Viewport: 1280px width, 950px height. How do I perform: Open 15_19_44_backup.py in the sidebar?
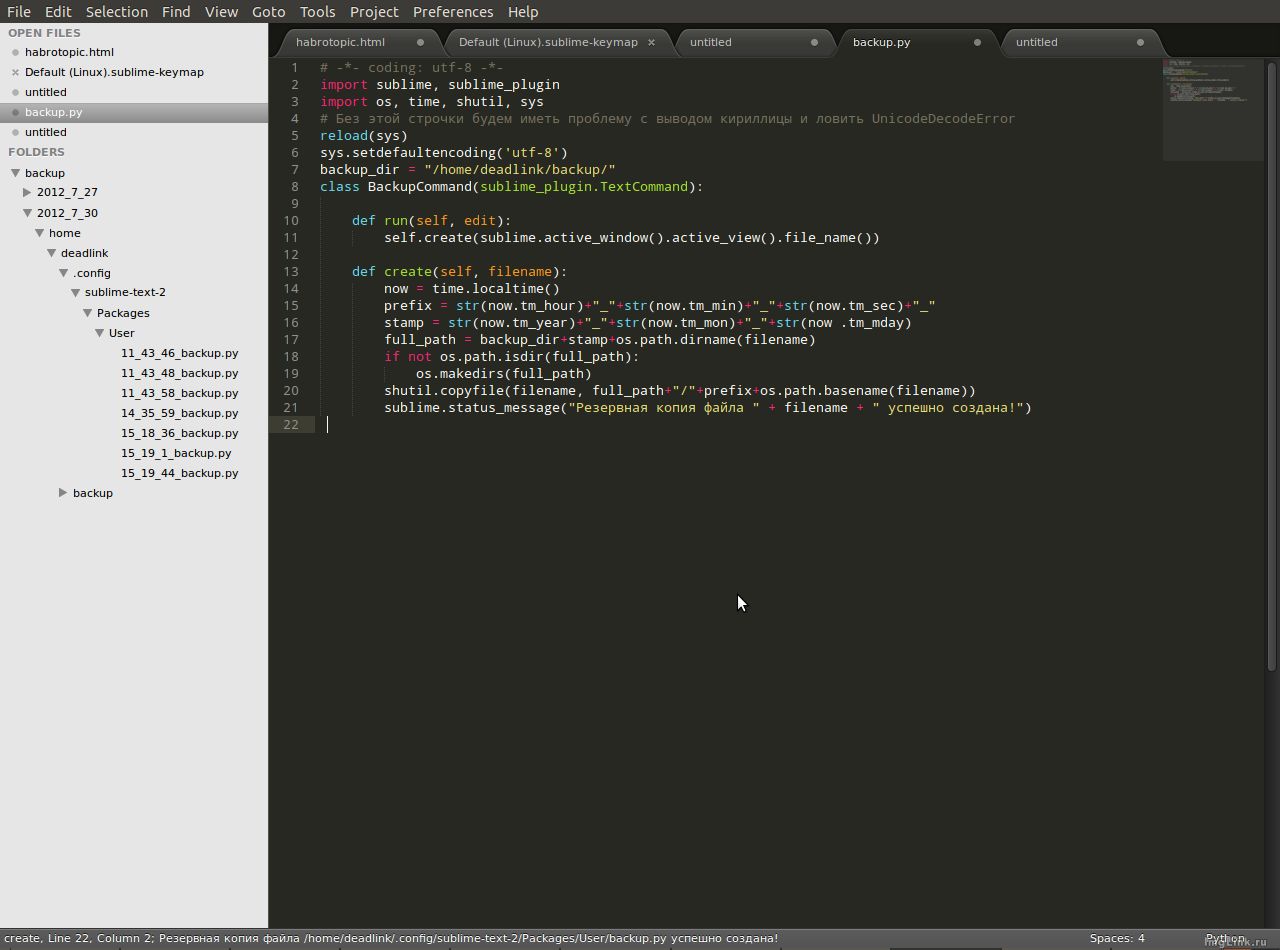pos(179,473)
